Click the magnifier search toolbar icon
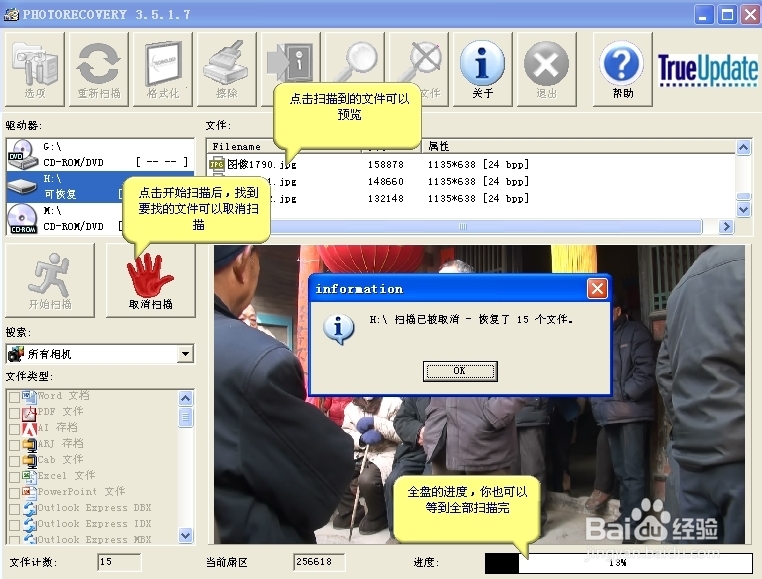The image size is (762, 579). point(355,61)
